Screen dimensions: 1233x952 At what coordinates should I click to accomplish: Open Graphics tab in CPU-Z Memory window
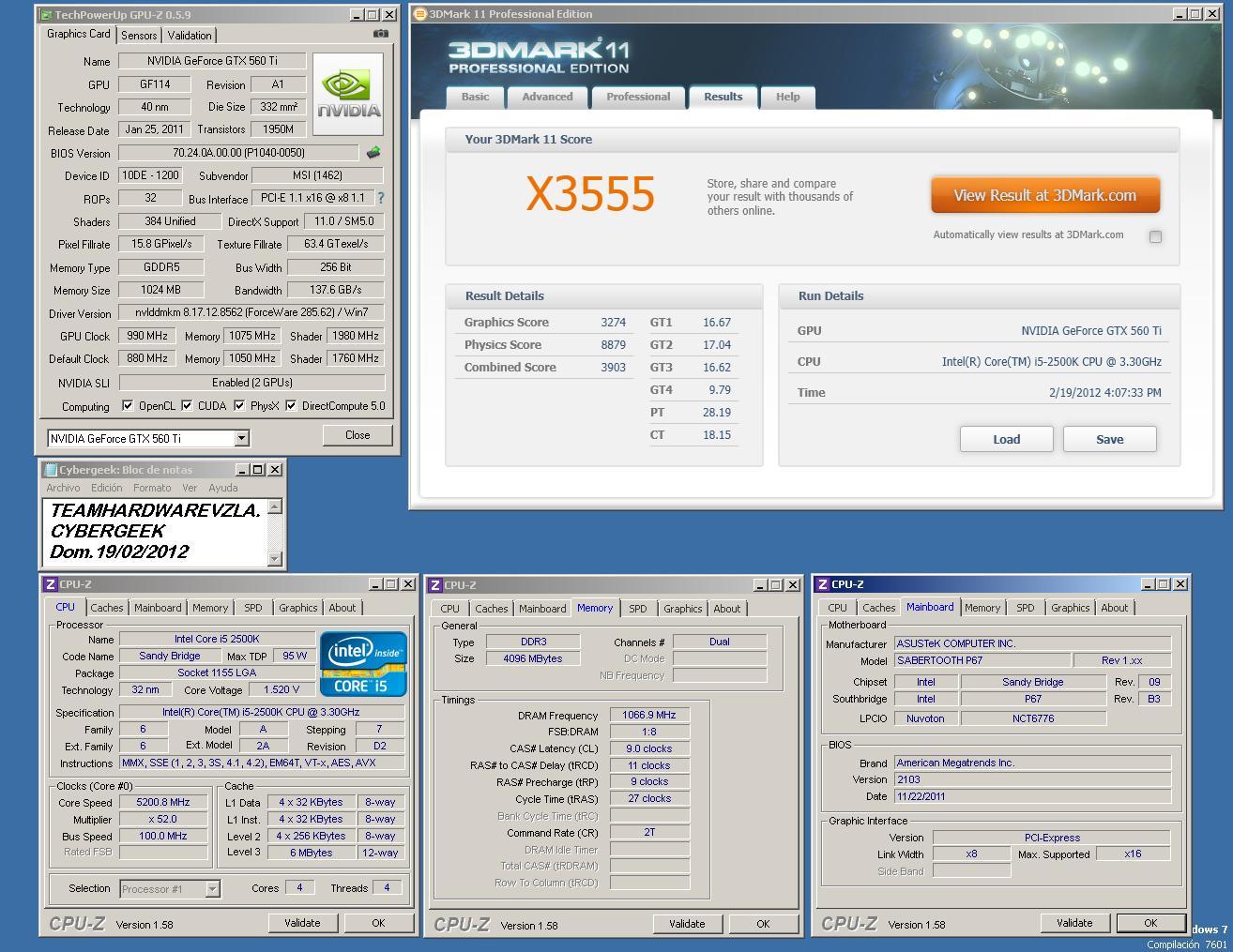683,609
